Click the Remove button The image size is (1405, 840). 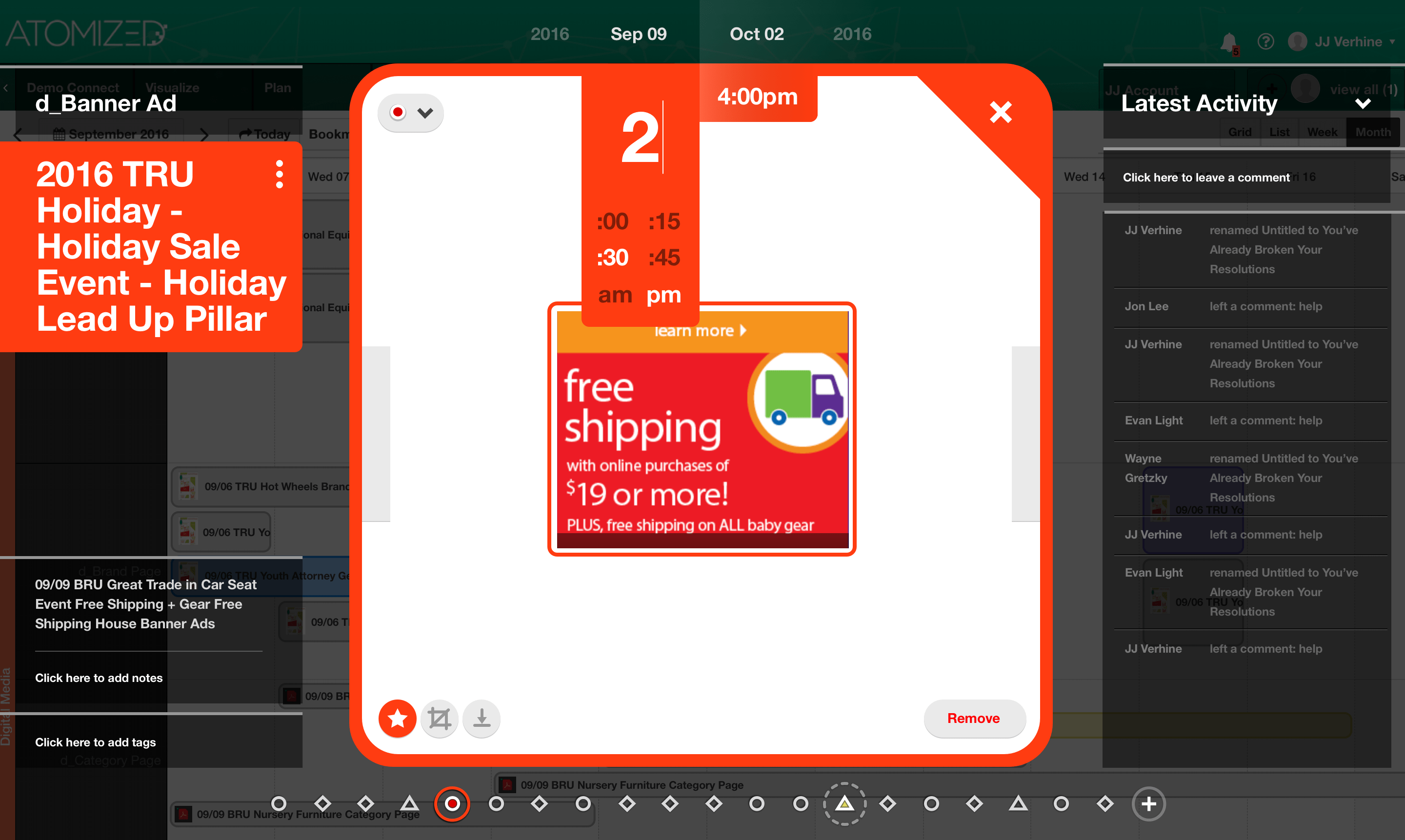click(x=974, y=719)
